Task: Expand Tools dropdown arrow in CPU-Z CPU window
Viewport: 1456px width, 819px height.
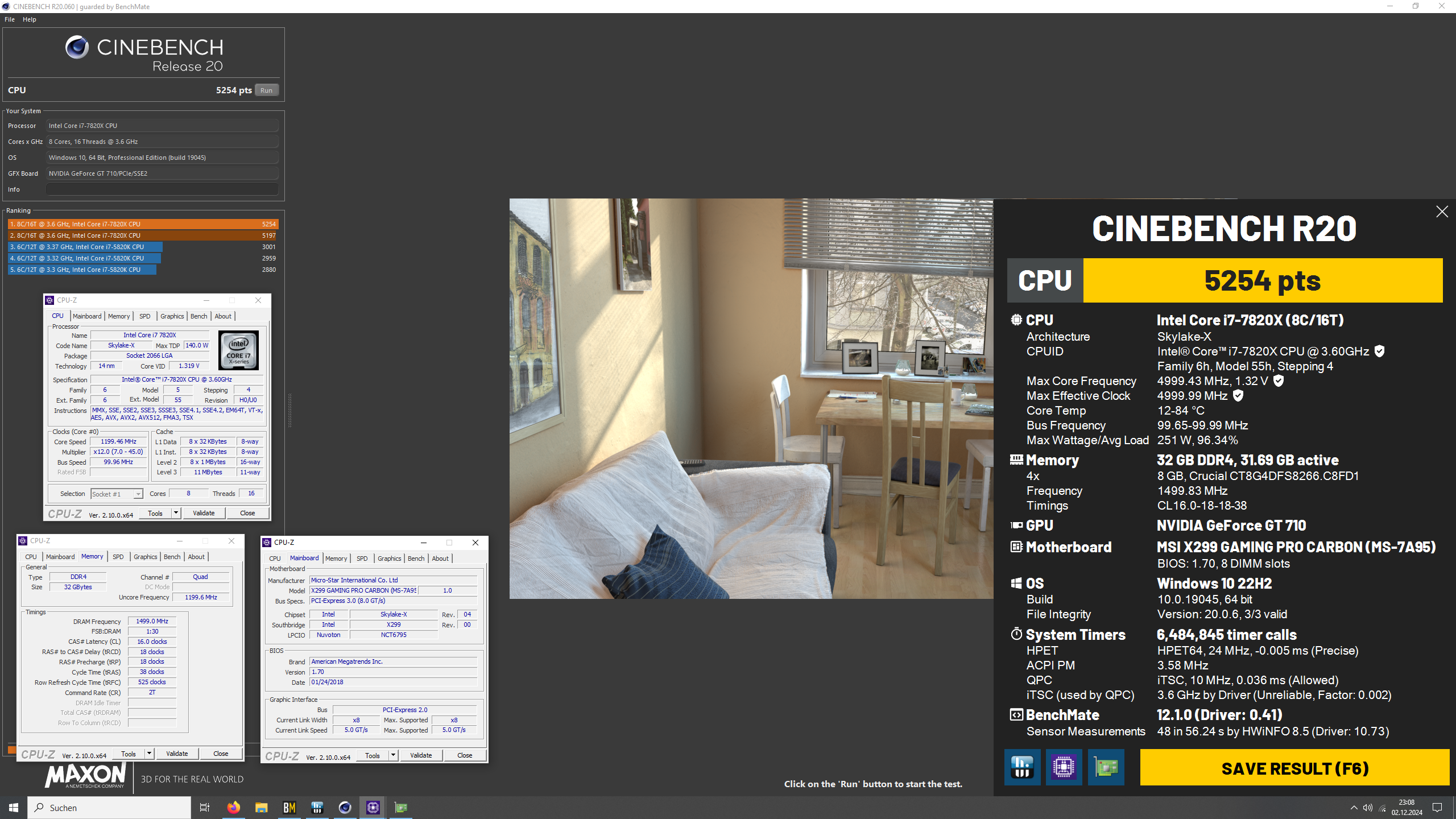Action: (x=176, y=513)
